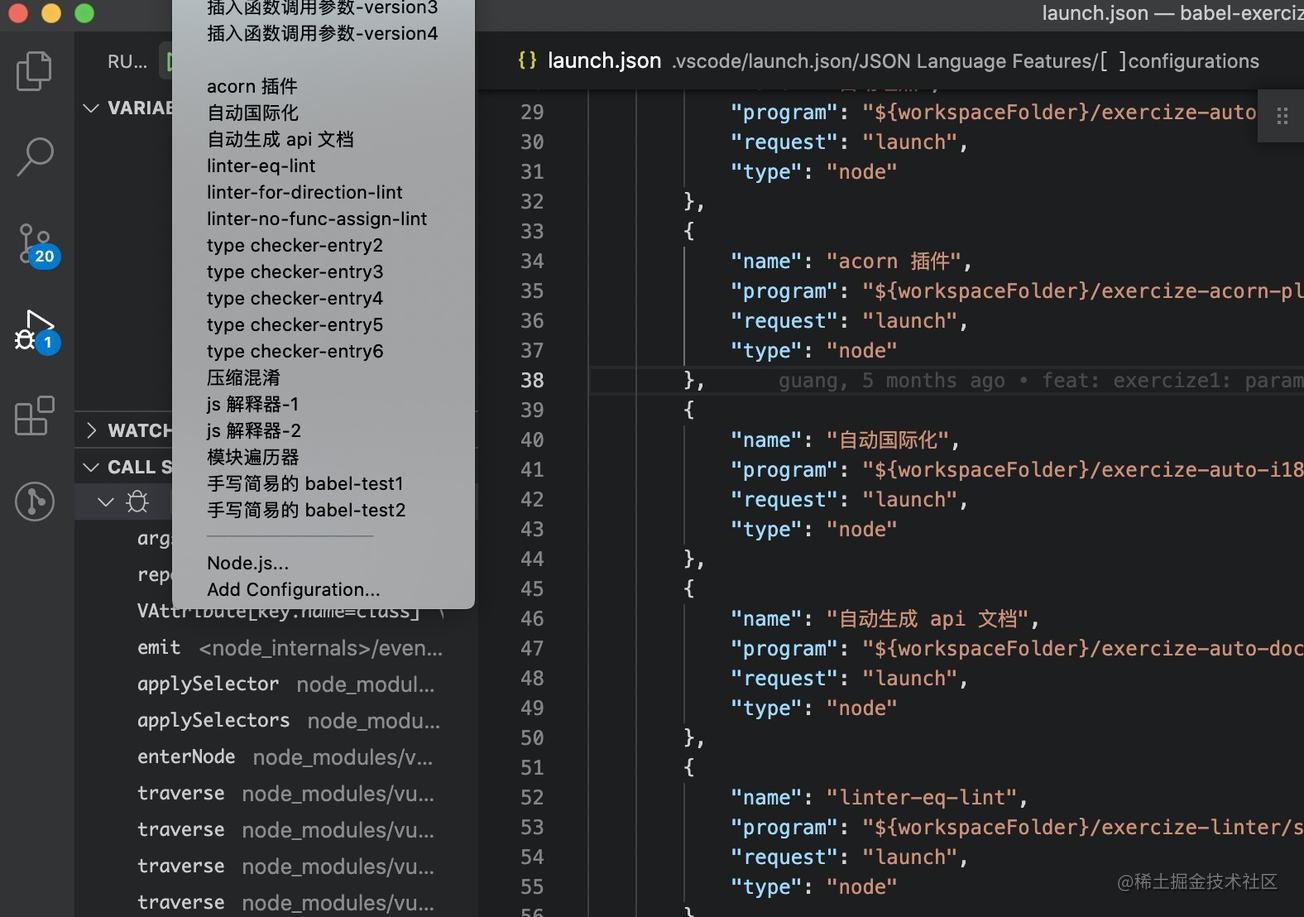The width and height of the screenshot is (1304, 917).
Task: Open the Explorer view in activity bar
Action: coord(35,71)
